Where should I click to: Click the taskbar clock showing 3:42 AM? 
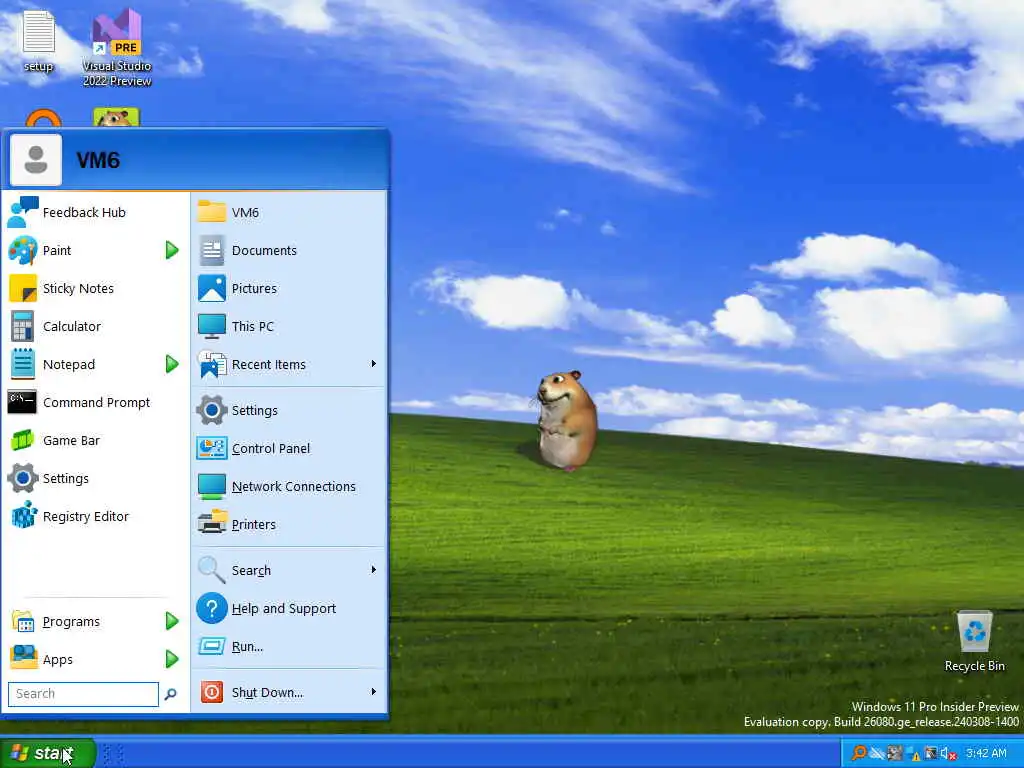point(986,753)
